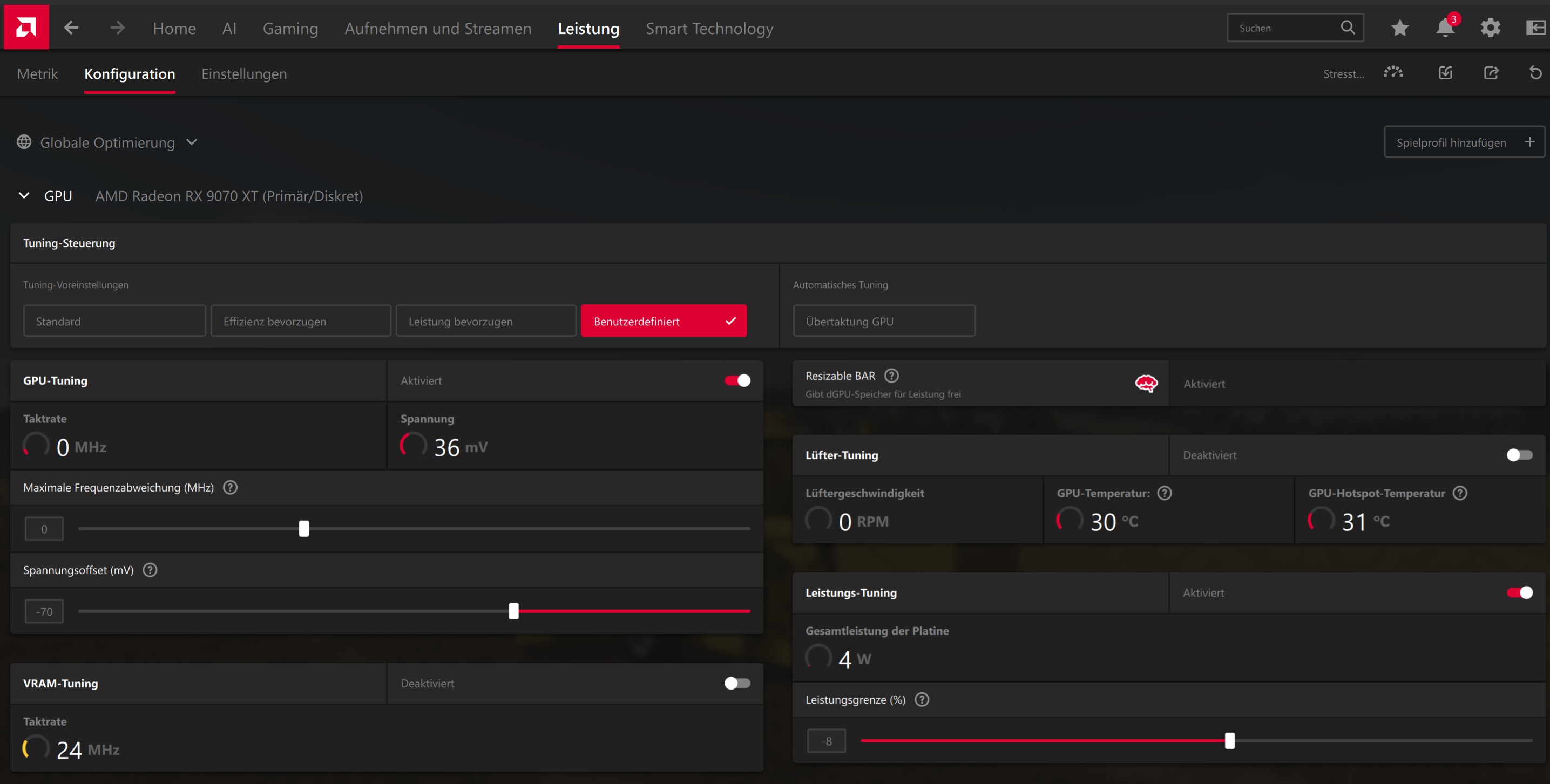
Task: Collapse the GPU section chevron
Action: tap(24, 195)
